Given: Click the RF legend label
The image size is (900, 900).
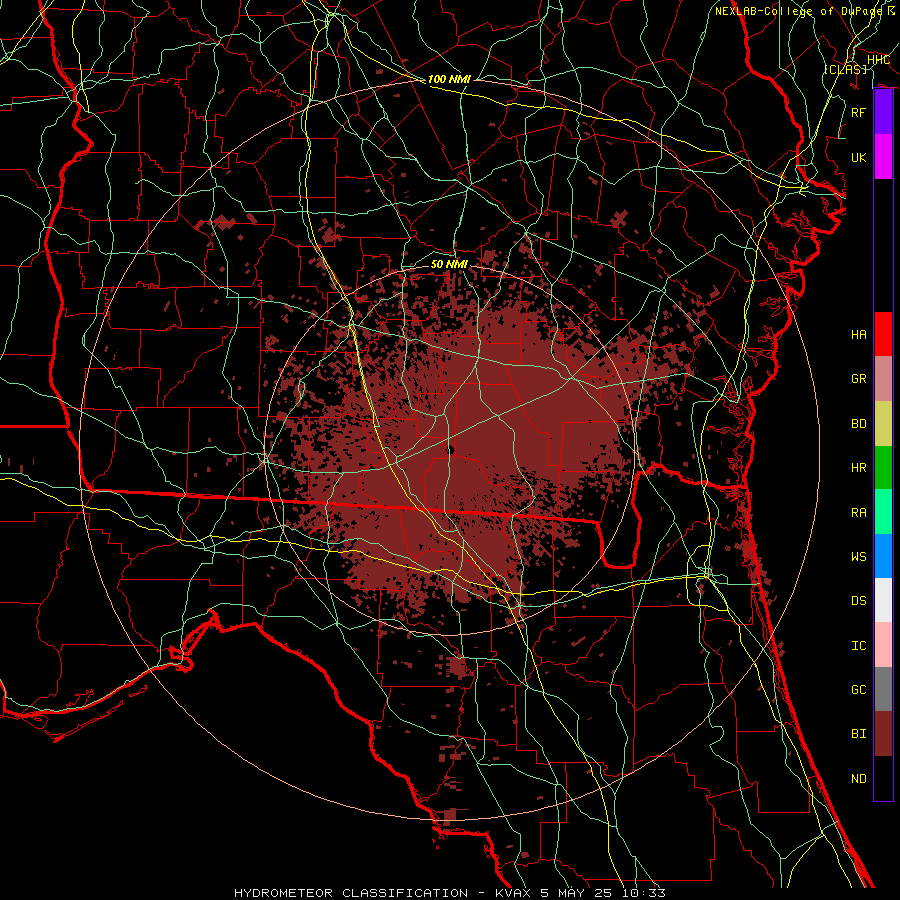Looking at the screenshot, I should pyautogui.click(x=859, y=113).
